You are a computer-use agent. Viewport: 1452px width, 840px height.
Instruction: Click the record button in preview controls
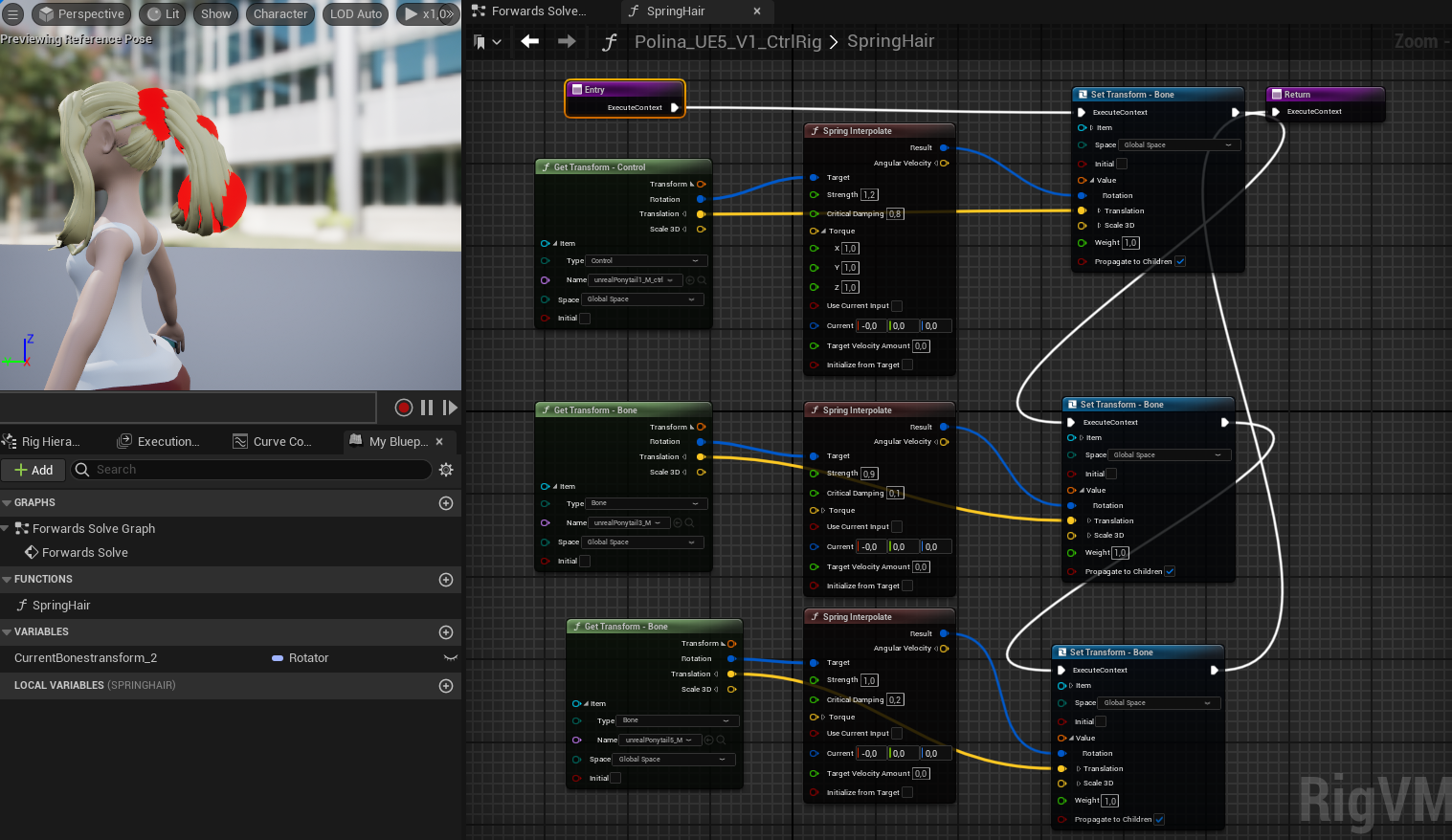[404, 408]
